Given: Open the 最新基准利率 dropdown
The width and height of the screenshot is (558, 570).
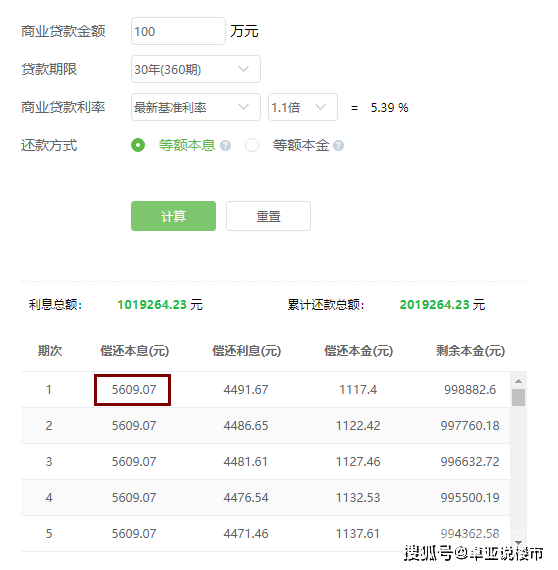Looking at the screenshot, I should [196, 107].
